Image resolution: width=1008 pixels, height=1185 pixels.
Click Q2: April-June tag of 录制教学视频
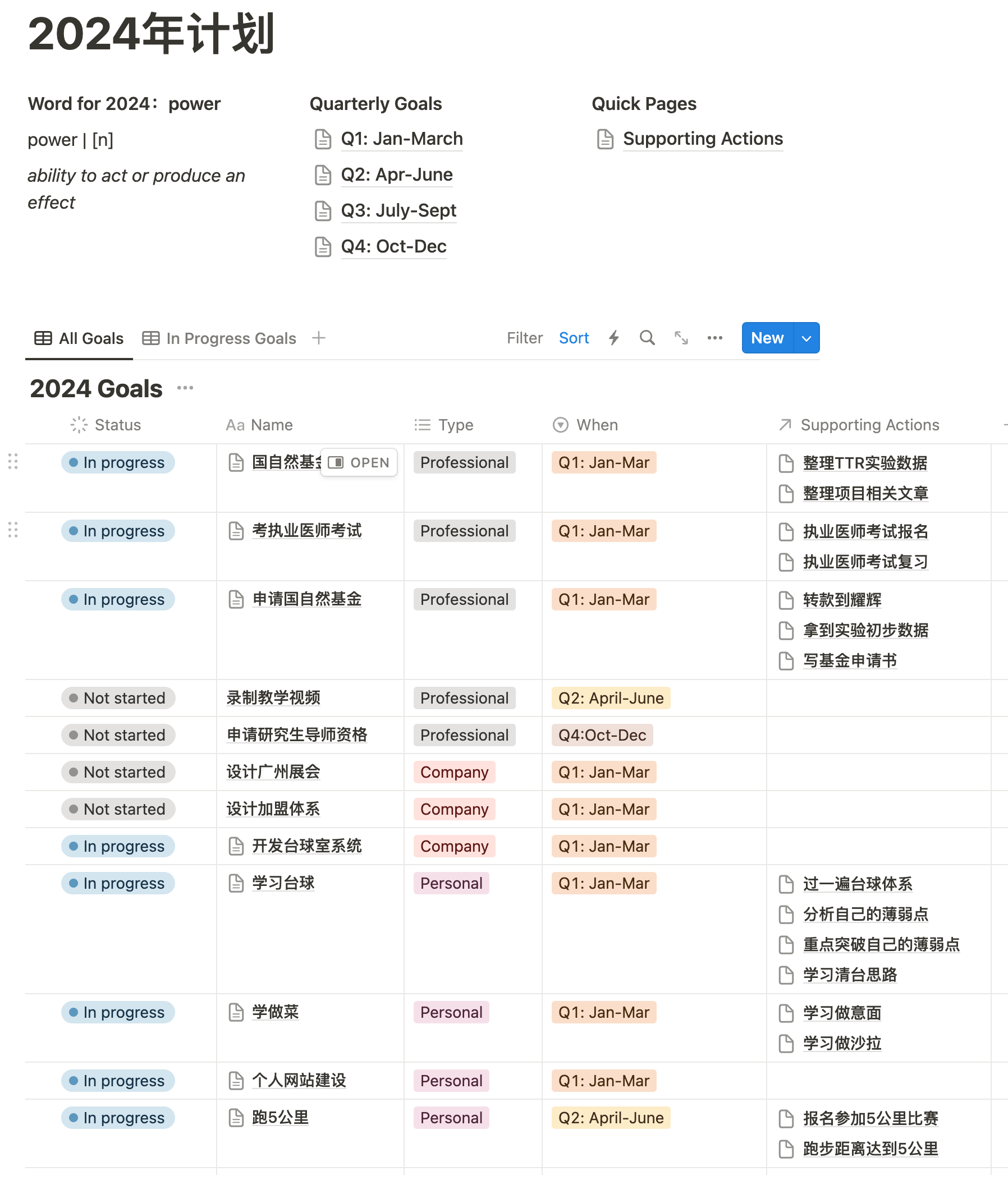coord(611,698)
